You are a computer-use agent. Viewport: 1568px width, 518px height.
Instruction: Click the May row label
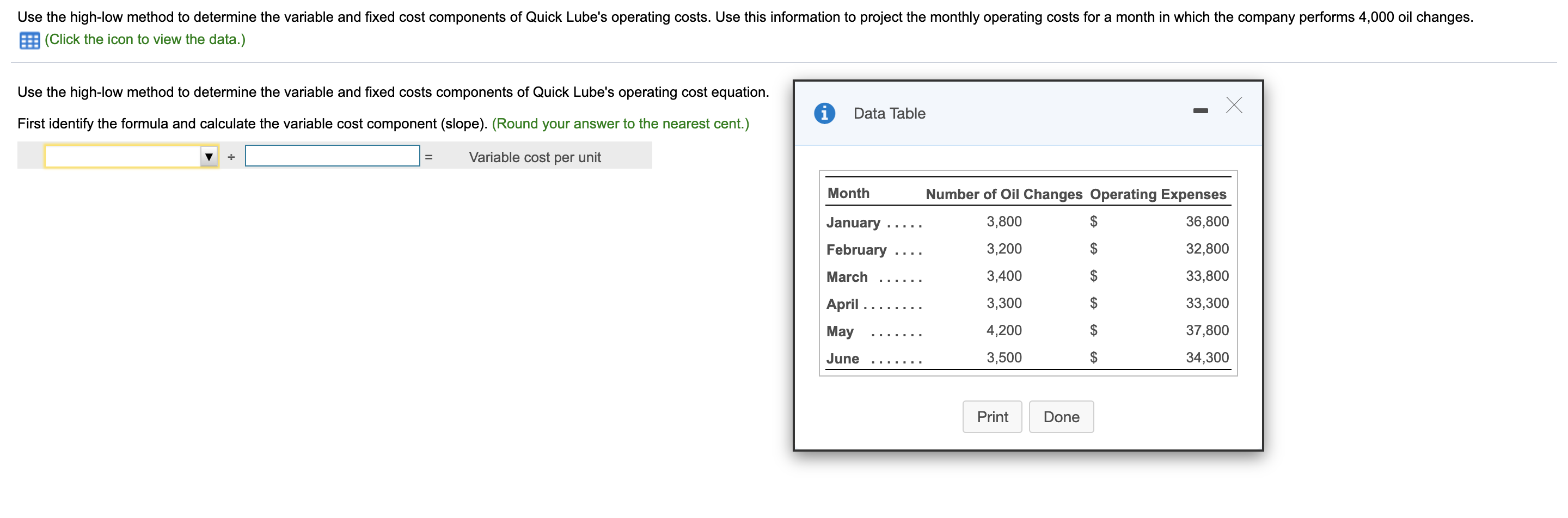pos(840,331)
